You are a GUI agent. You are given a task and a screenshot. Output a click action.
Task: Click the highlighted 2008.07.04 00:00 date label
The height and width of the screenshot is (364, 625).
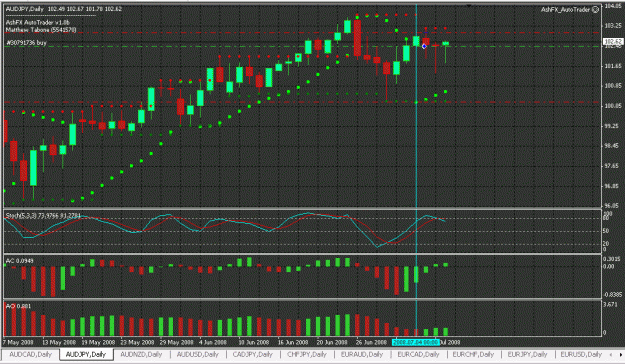point(415,342)
